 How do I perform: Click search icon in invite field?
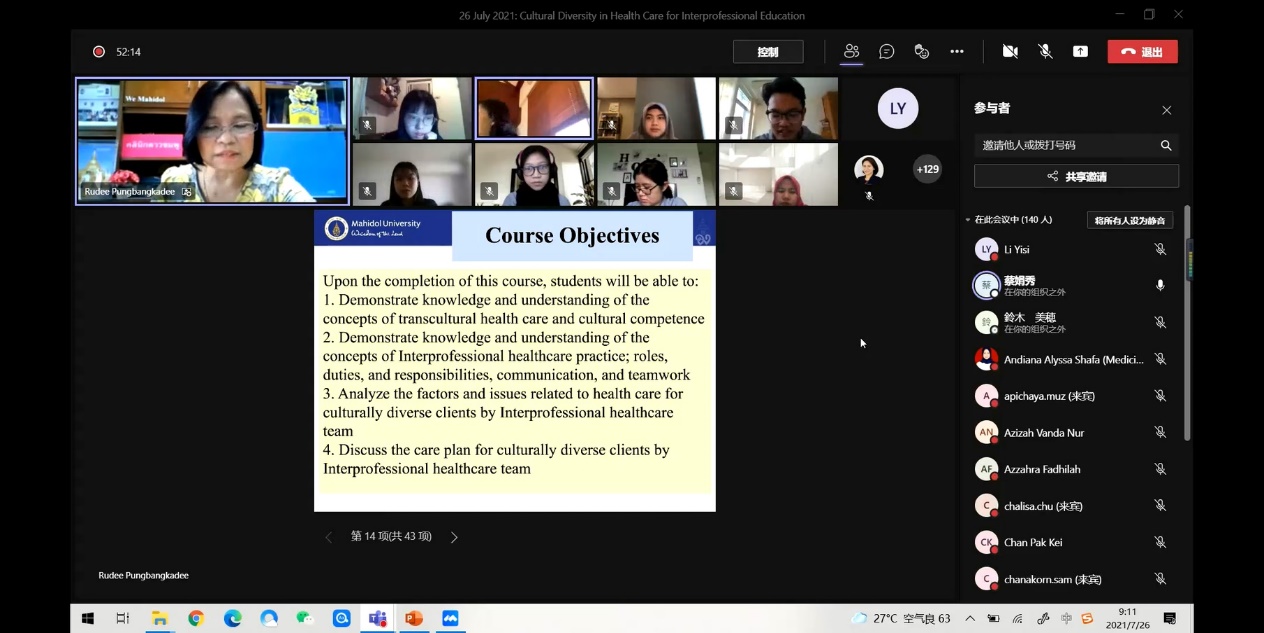coord(1165,145)
